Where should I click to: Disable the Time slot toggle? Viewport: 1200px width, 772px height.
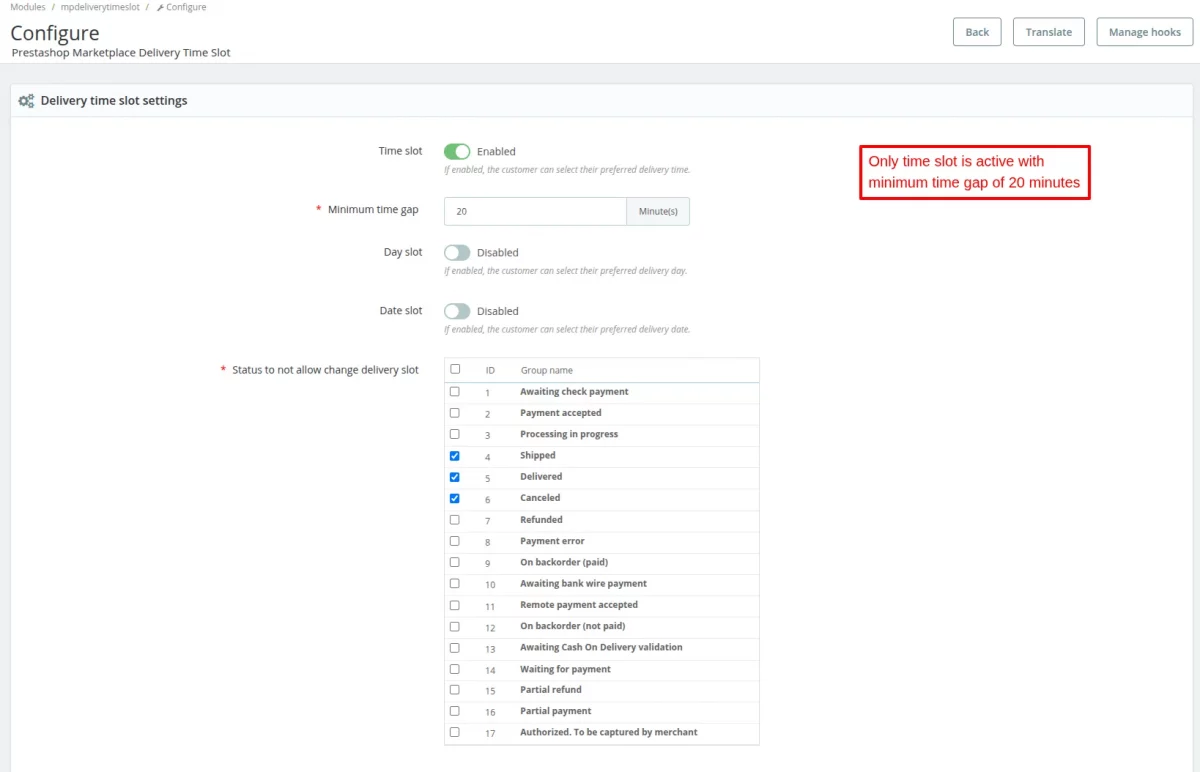coord(457,151)
